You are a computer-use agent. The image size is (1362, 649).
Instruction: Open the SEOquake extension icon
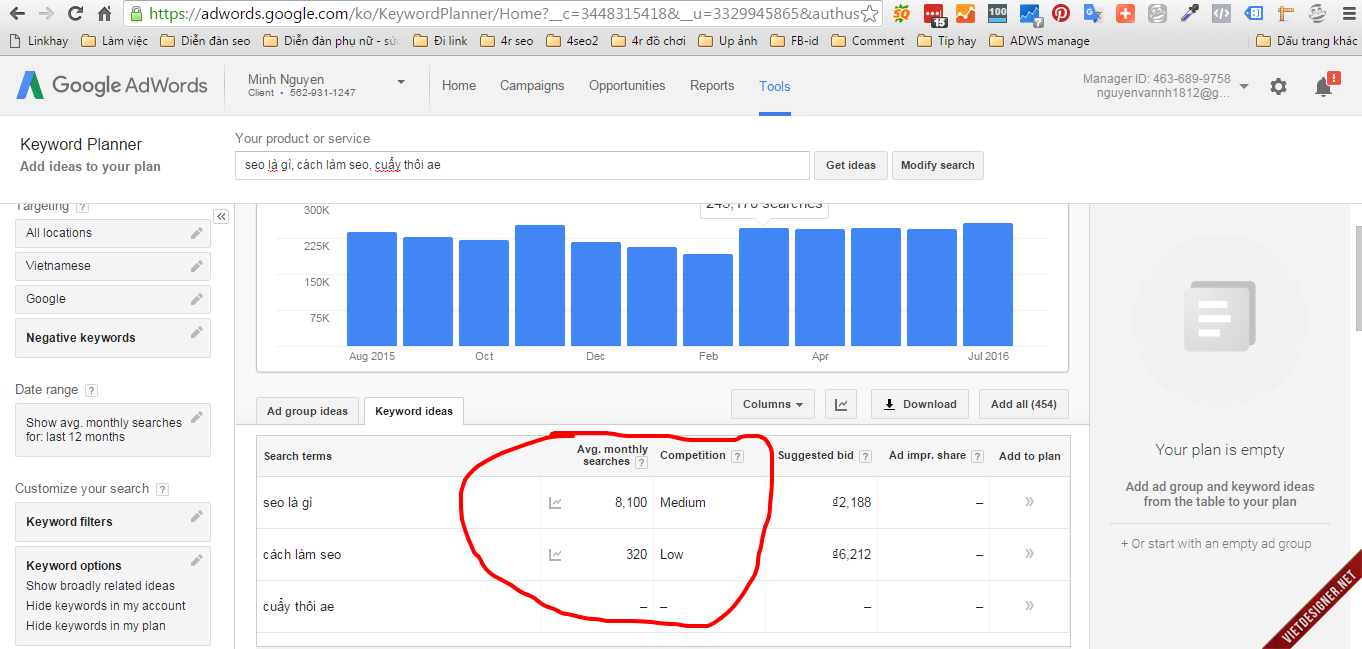click(x=902, y=14)
